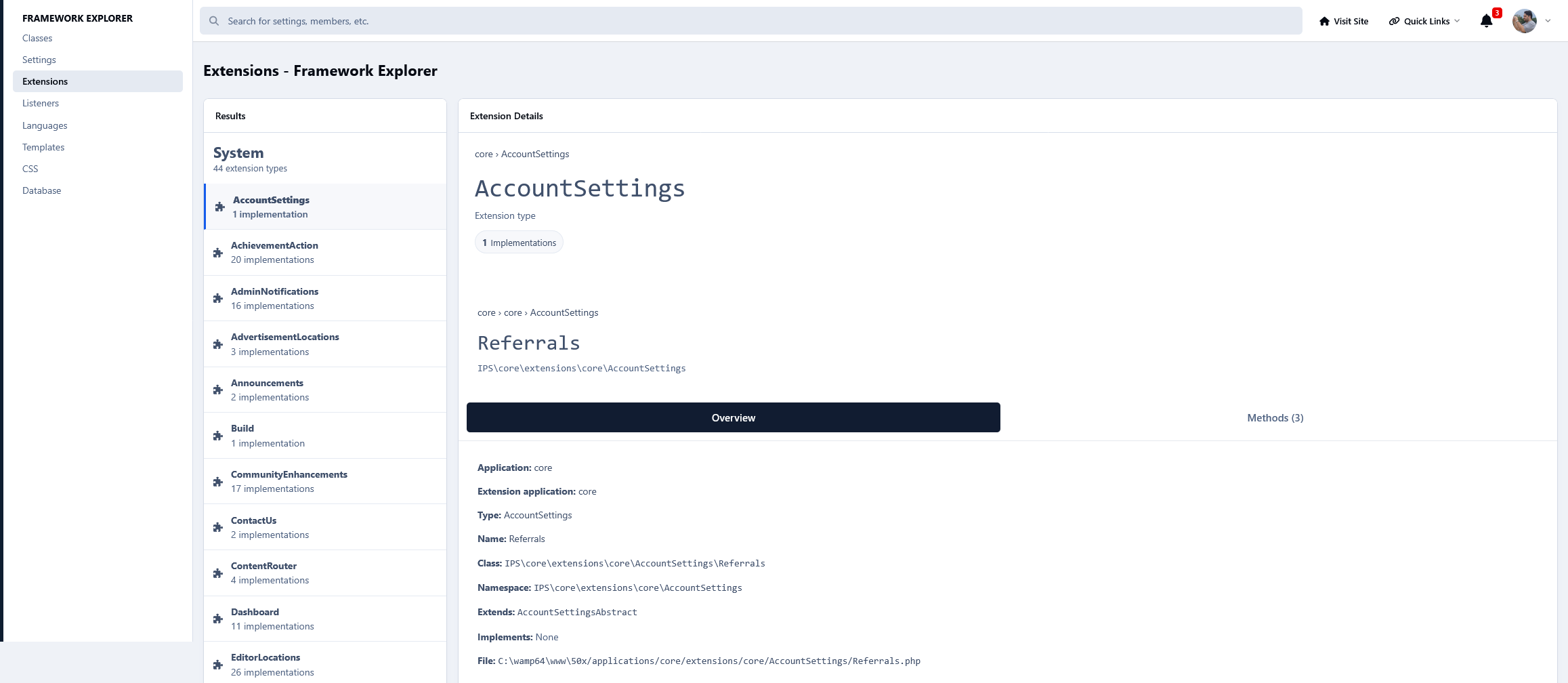
Task: Expand the account dropdown arrow by avatar
Action: [1548, 21]
